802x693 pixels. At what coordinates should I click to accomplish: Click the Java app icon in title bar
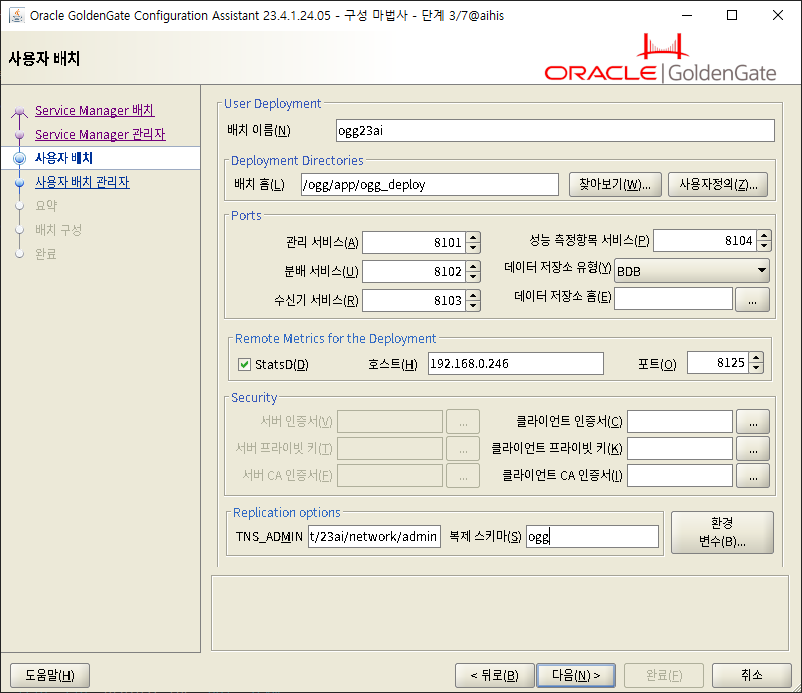click(x=16, y=15)
